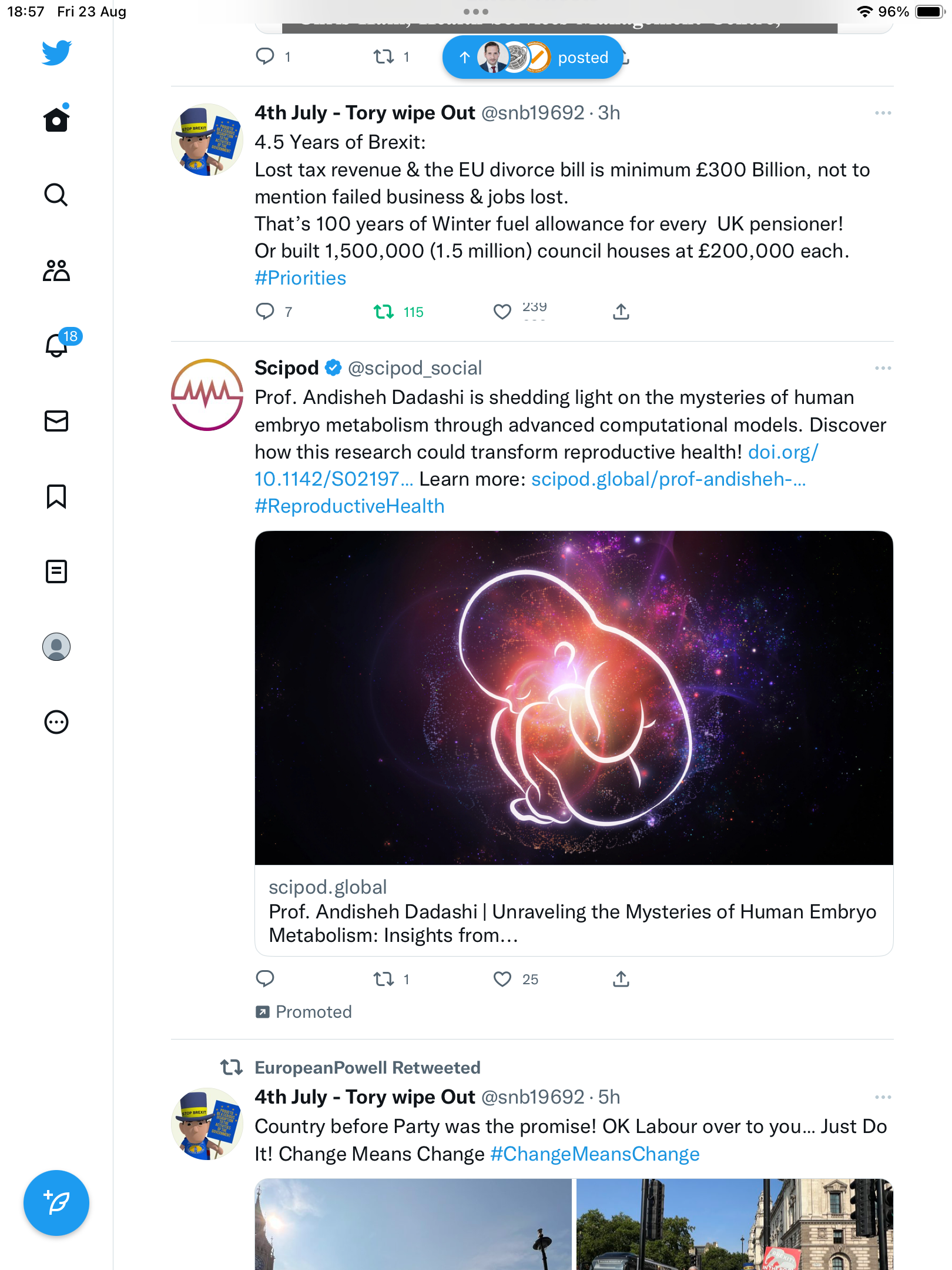Viewport: 952px width, 1270px height.
Task: Like the Brexit tweet with 239 likes
Action: click(x=502, y=312)
